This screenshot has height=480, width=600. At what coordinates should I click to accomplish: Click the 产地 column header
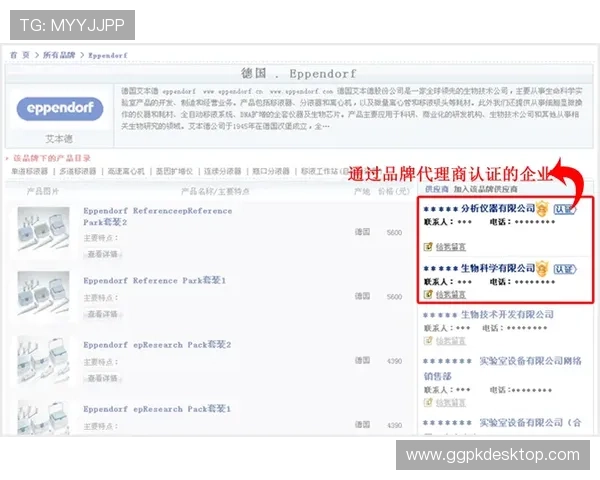point(362,191)
